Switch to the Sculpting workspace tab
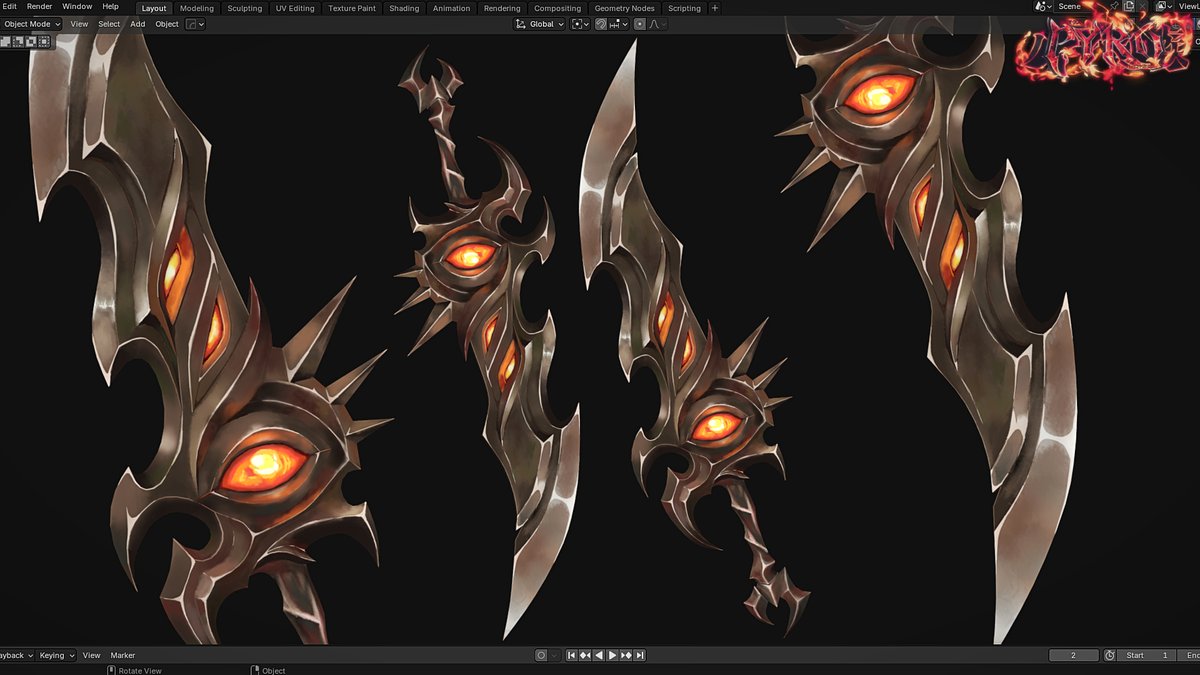The height and width of the screenshot is (675, 1200). point(244,8)
